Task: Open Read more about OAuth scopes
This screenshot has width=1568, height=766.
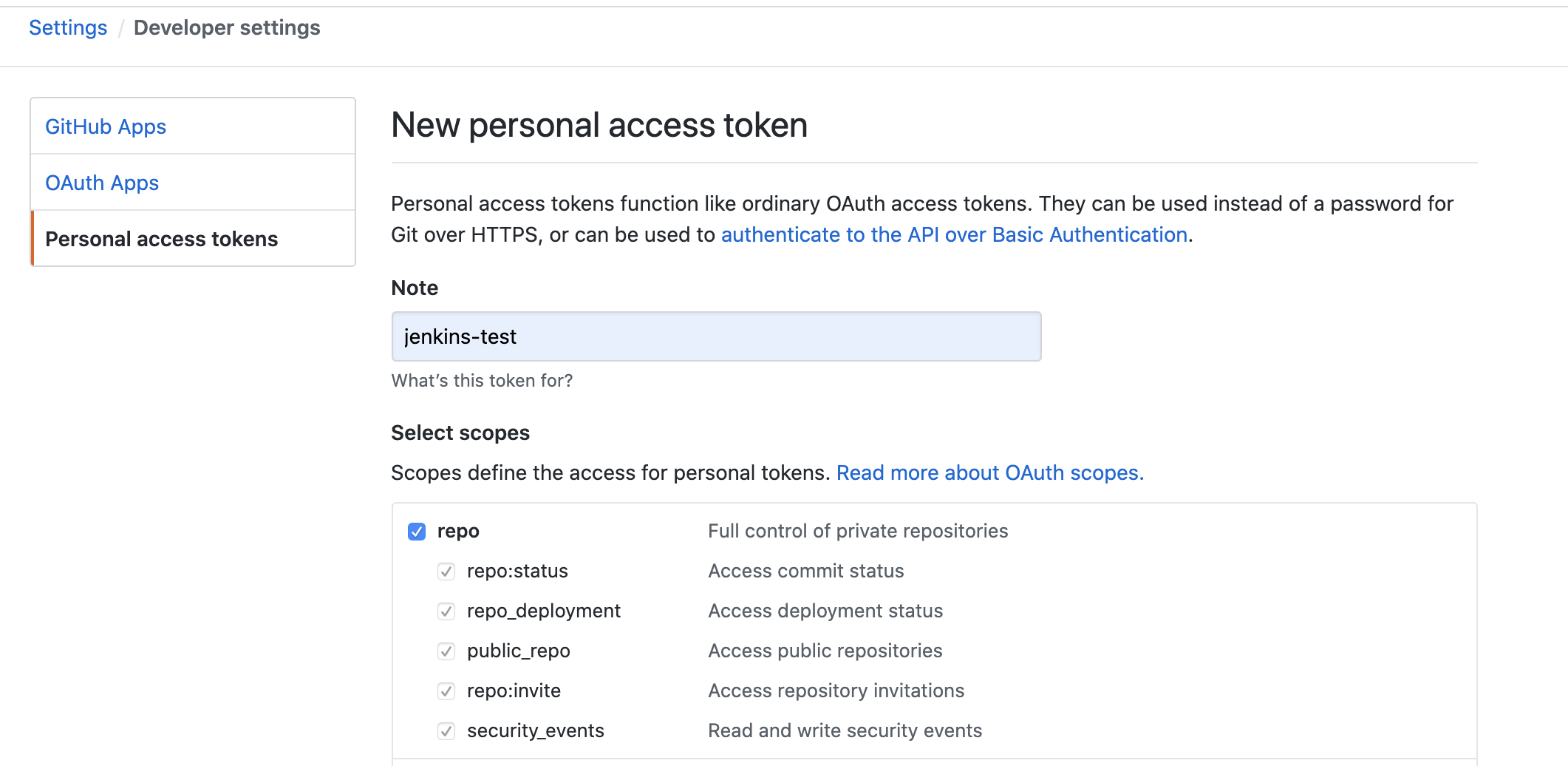Action: (x=989, y=473)
